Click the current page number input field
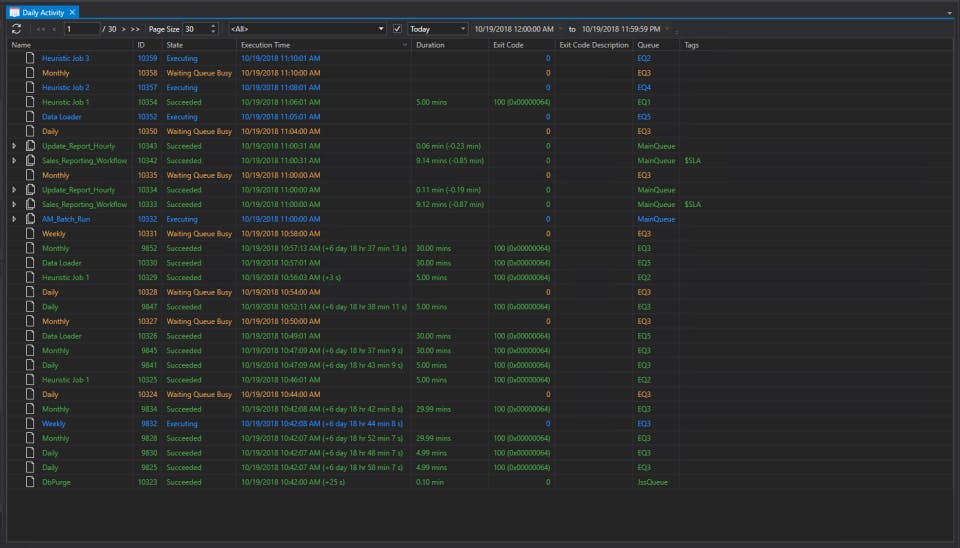The image size is (960, 548). [x=81, y=29]
